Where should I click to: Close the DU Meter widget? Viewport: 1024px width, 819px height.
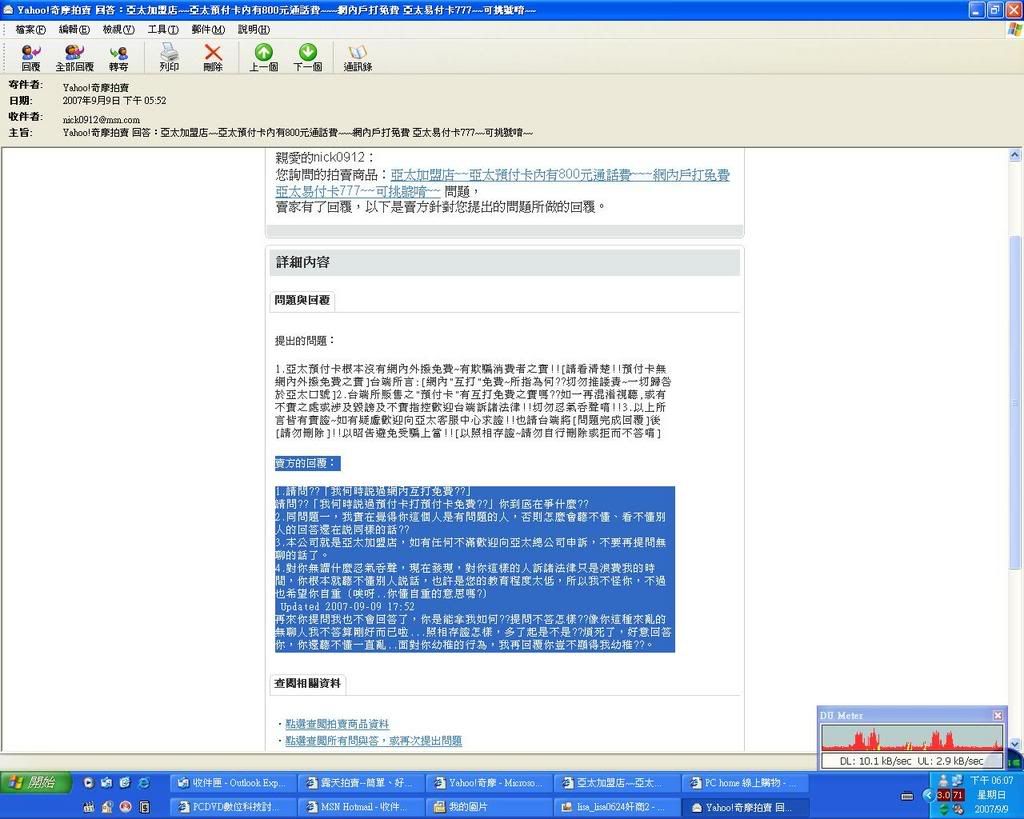998,715
